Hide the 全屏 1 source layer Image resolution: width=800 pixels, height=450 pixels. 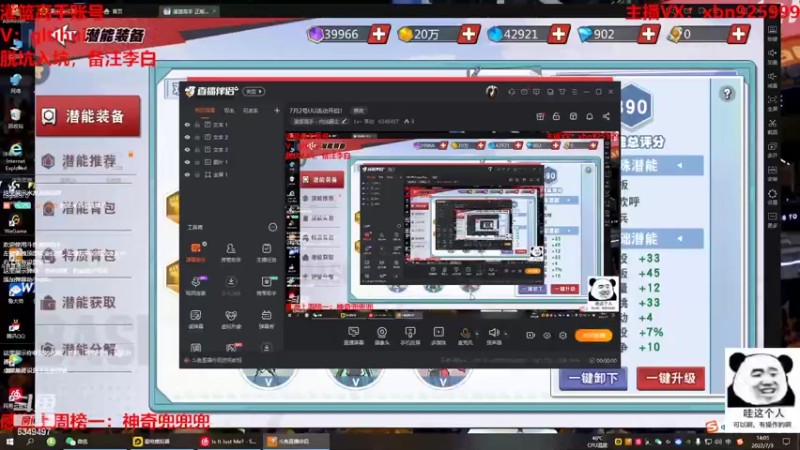click(187, 174)
